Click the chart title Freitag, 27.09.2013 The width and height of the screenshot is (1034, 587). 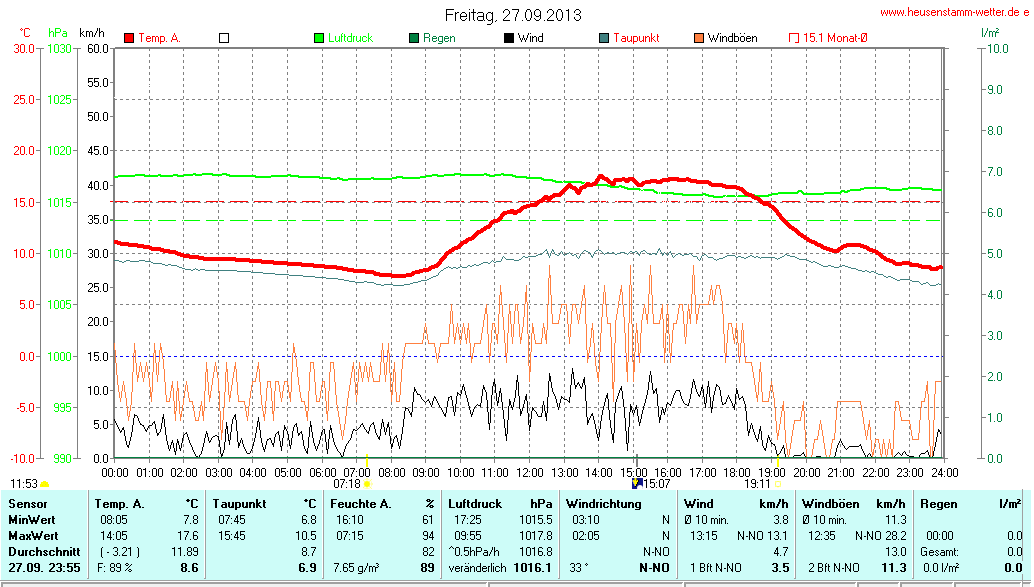pyautogui.click(x=513, y=15)
